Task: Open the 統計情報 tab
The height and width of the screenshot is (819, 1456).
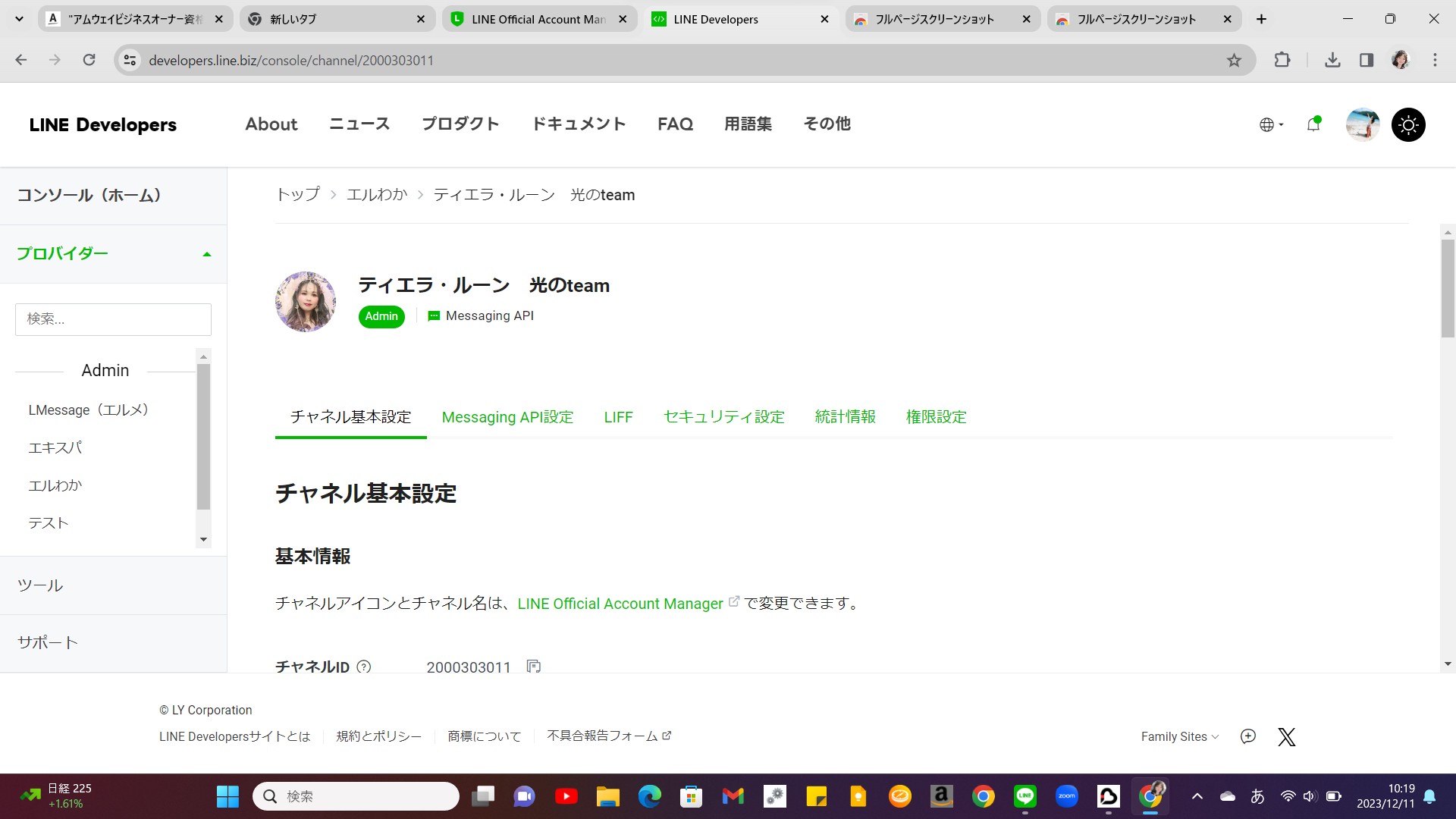Action: coord(845,417)
